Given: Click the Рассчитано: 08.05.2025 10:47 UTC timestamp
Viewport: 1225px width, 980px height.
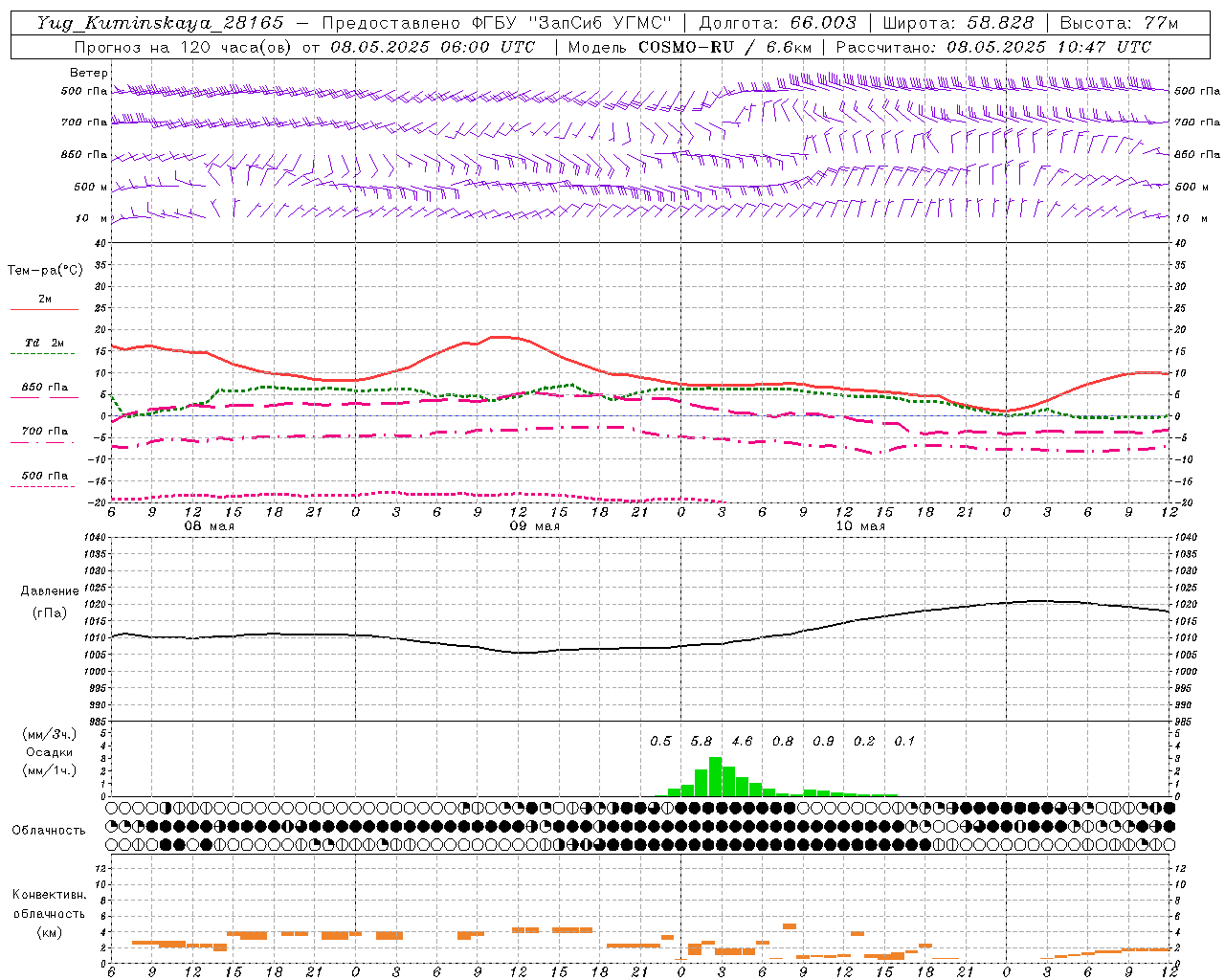Looking at the screenshot, I should tap(993, 47).
